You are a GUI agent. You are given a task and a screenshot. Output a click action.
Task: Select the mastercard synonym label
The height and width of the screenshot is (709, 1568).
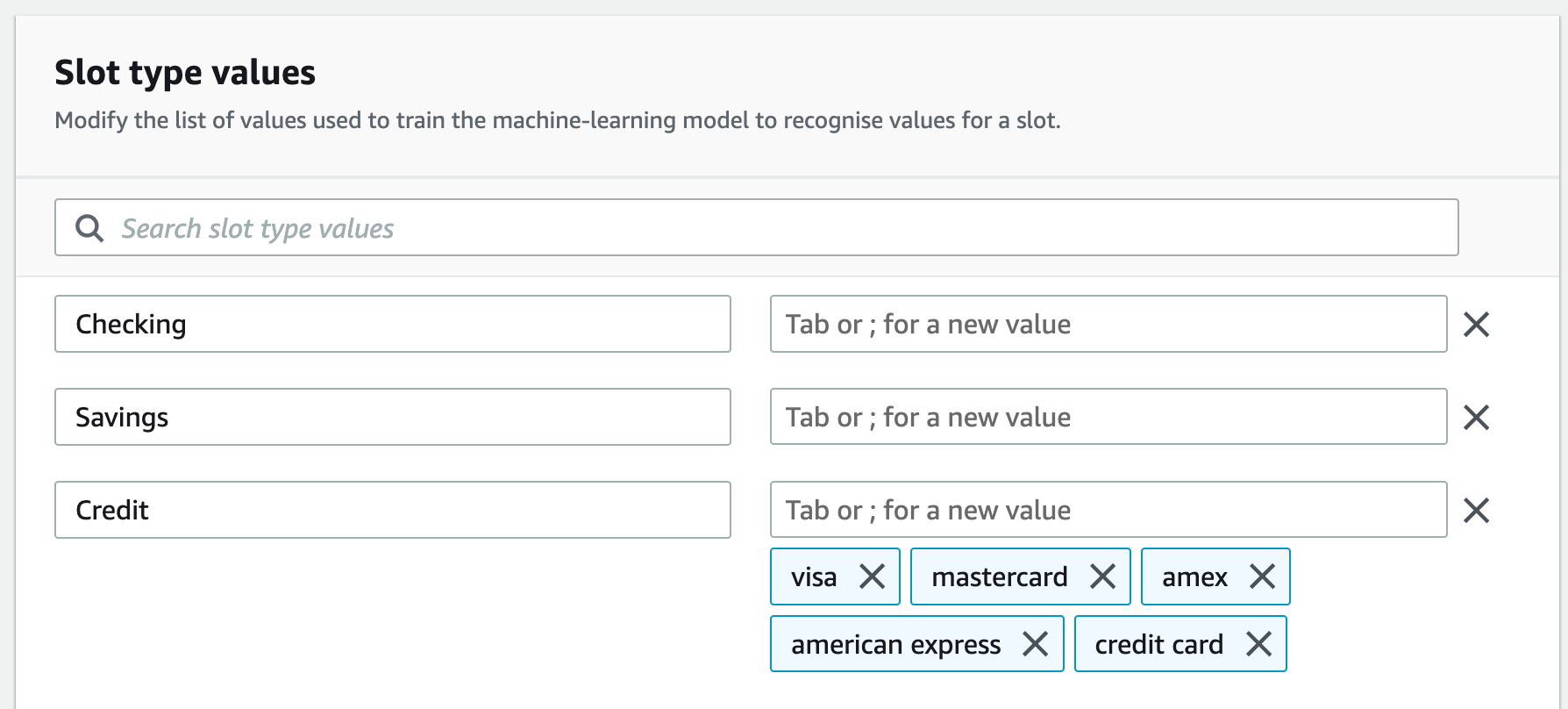999,577
